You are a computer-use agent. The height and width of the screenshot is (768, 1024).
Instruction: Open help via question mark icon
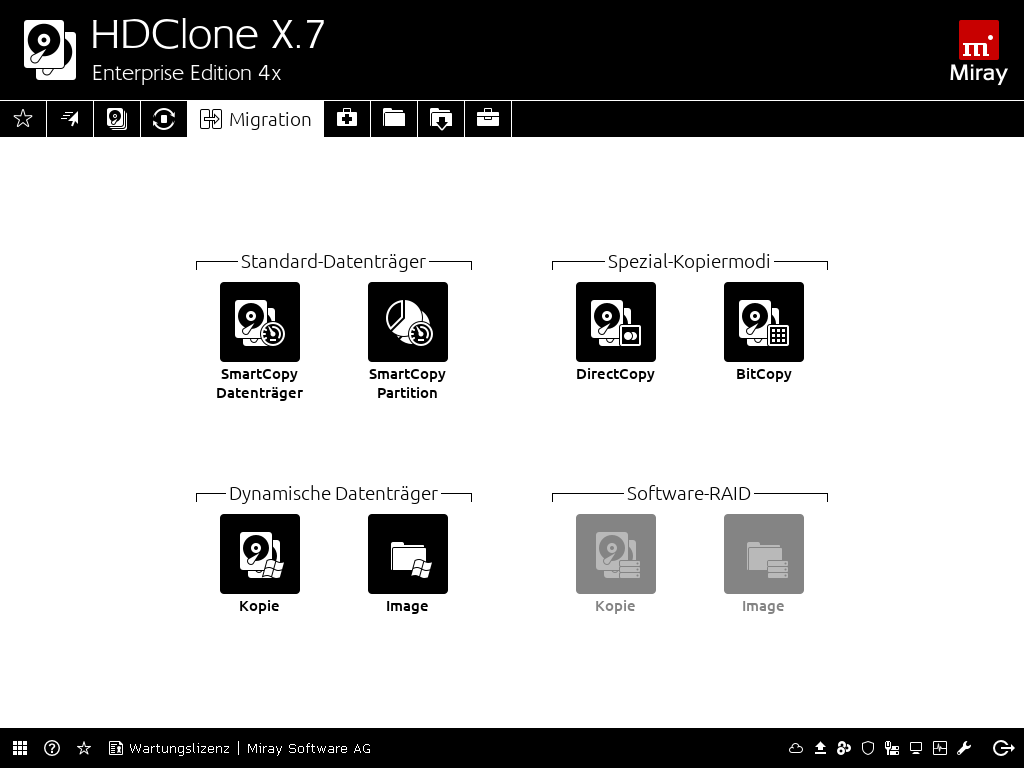52,748
